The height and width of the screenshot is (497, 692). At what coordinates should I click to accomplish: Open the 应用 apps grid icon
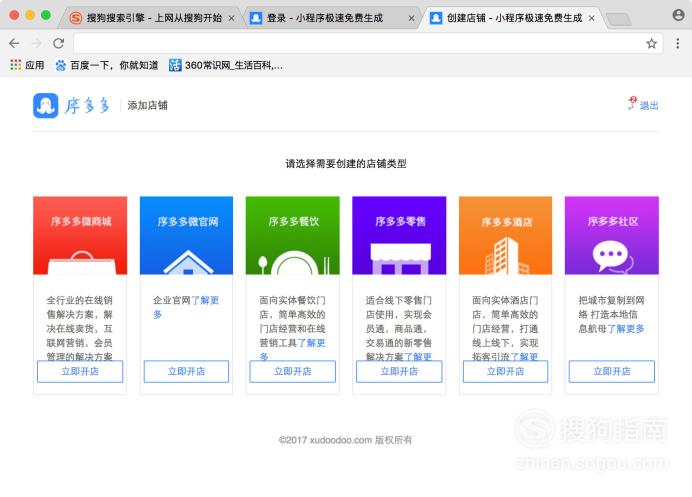coord(15,65)
